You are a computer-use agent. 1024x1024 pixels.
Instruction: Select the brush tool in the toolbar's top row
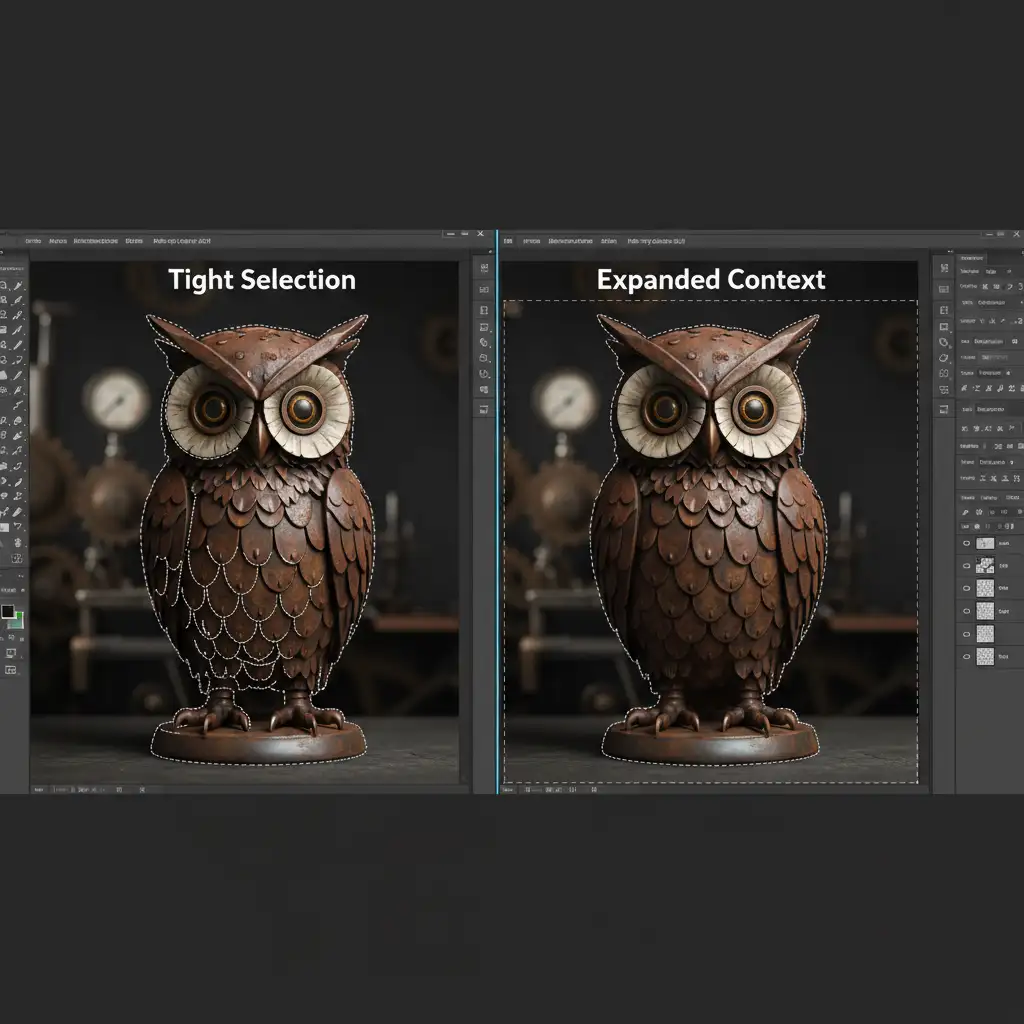19,286
